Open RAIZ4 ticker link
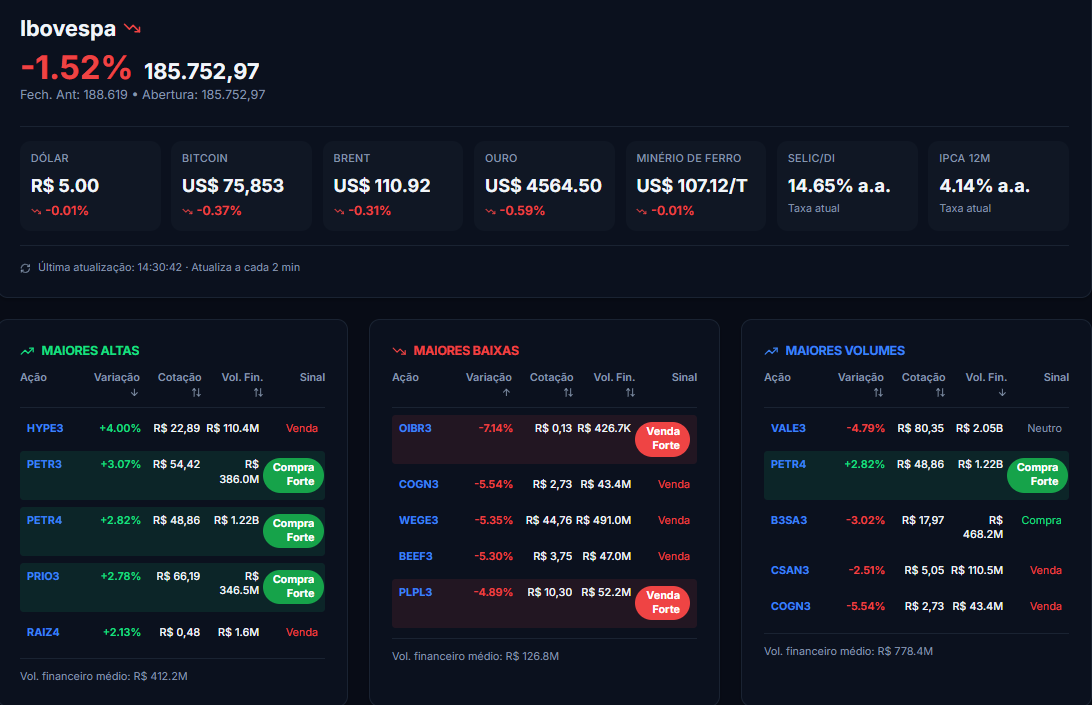Image resolution: width=1092 pixels, height=705 pixels. [x=43, y=633]
